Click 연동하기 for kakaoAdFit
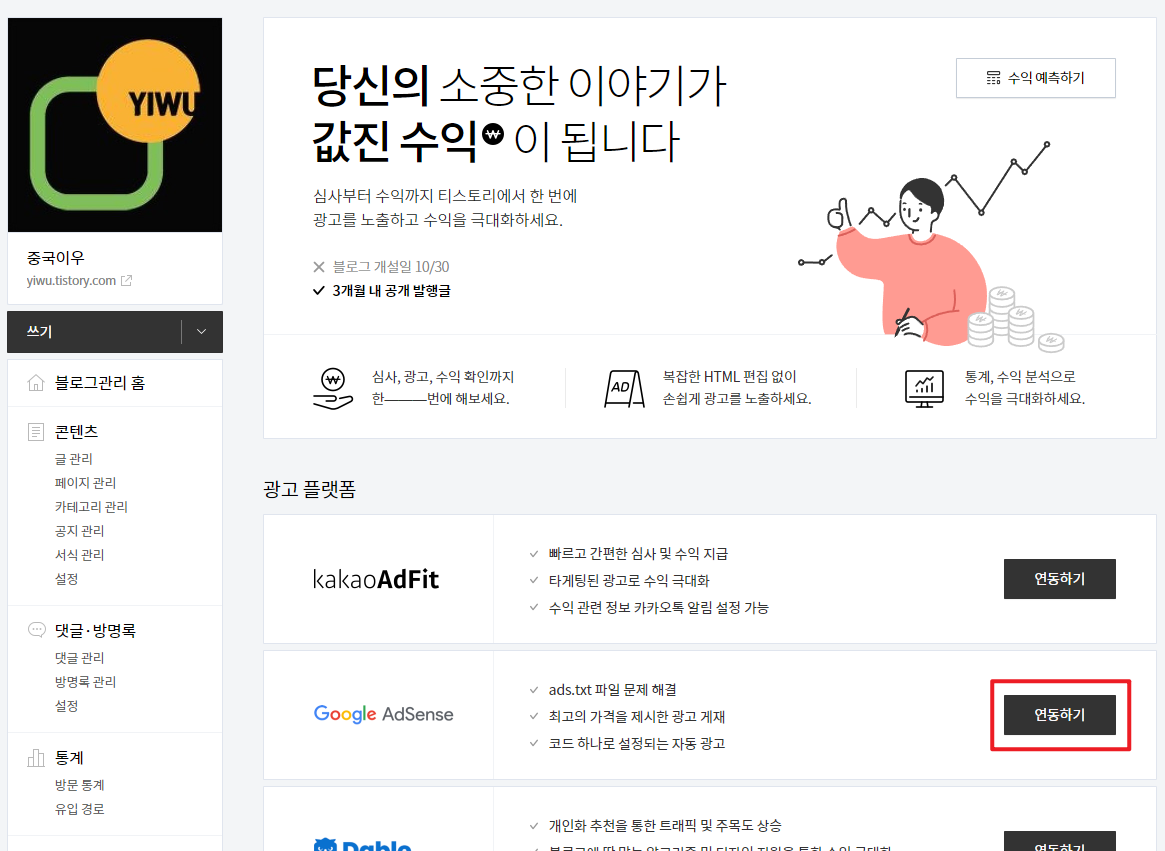 click(x=1059, y=579)
